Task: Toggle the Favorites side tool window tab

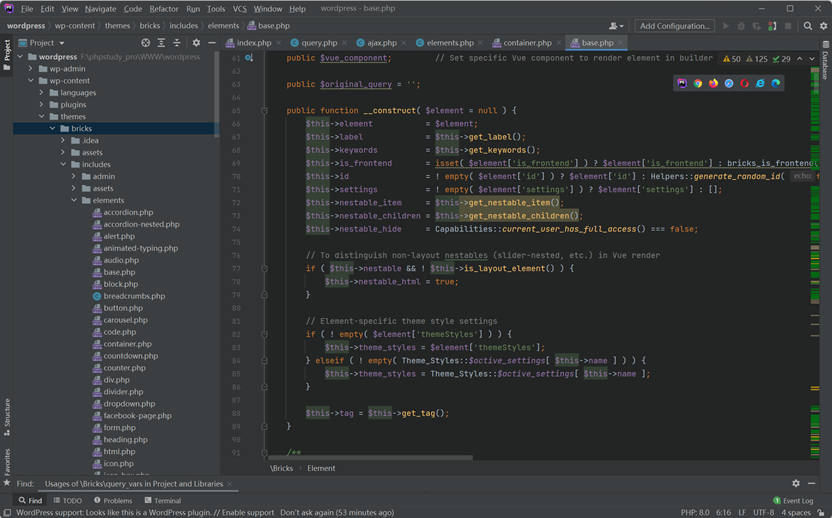Action: click(x=7, y=467)
